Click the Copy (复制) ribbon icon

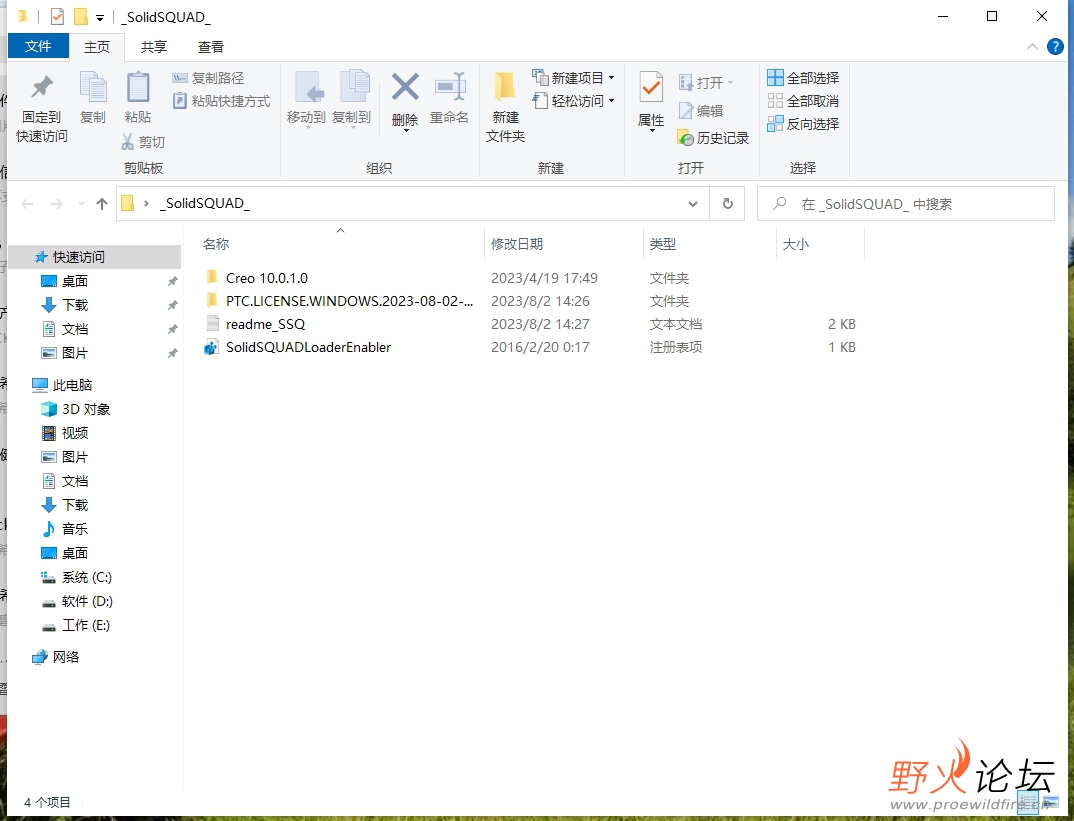point(92,88)
